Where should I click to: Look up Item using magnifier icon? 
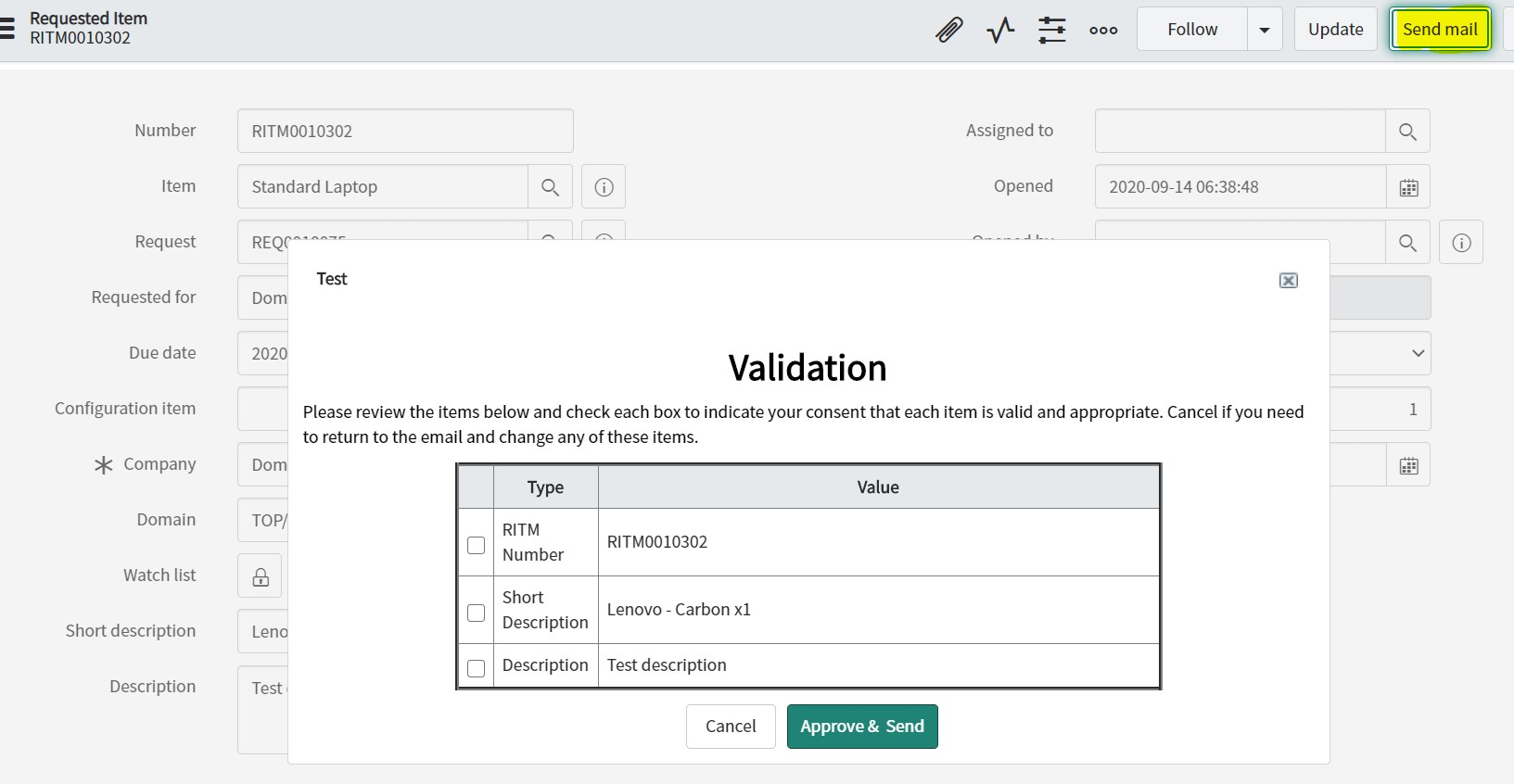pos(550,187)
